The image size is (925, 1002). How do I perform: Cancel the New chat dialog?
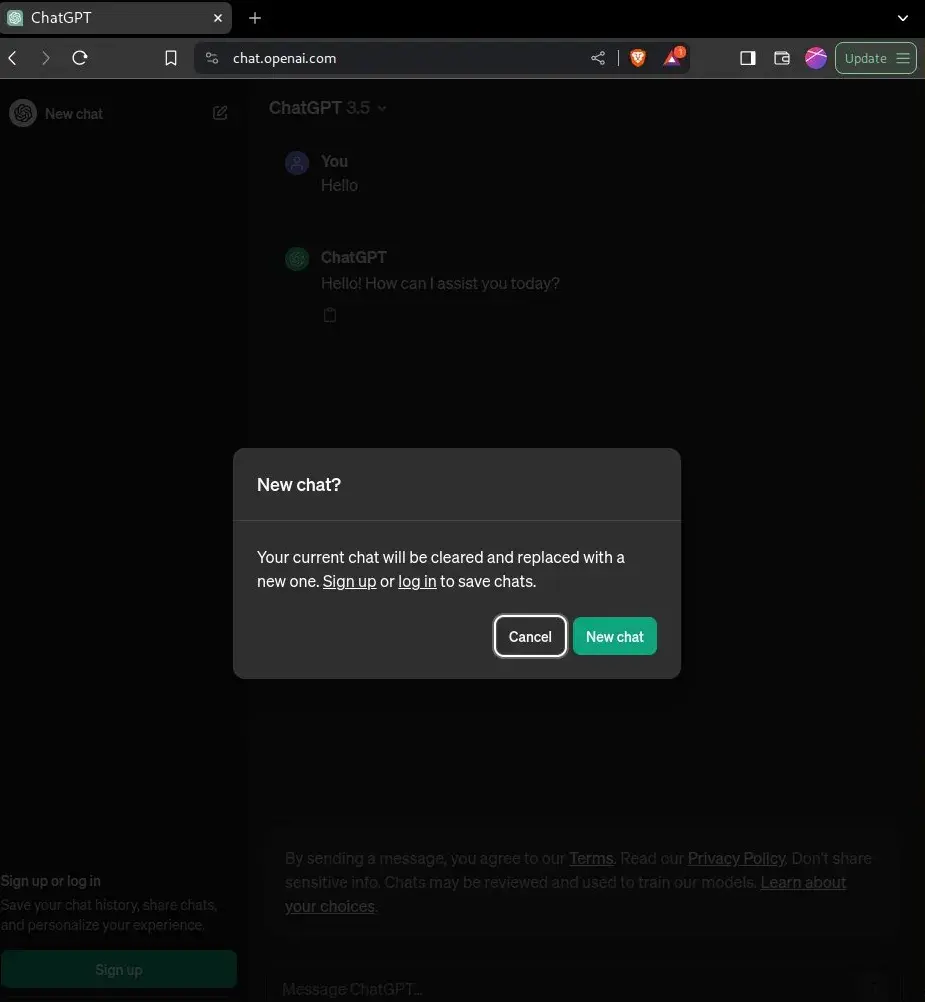tap(530, 636)
